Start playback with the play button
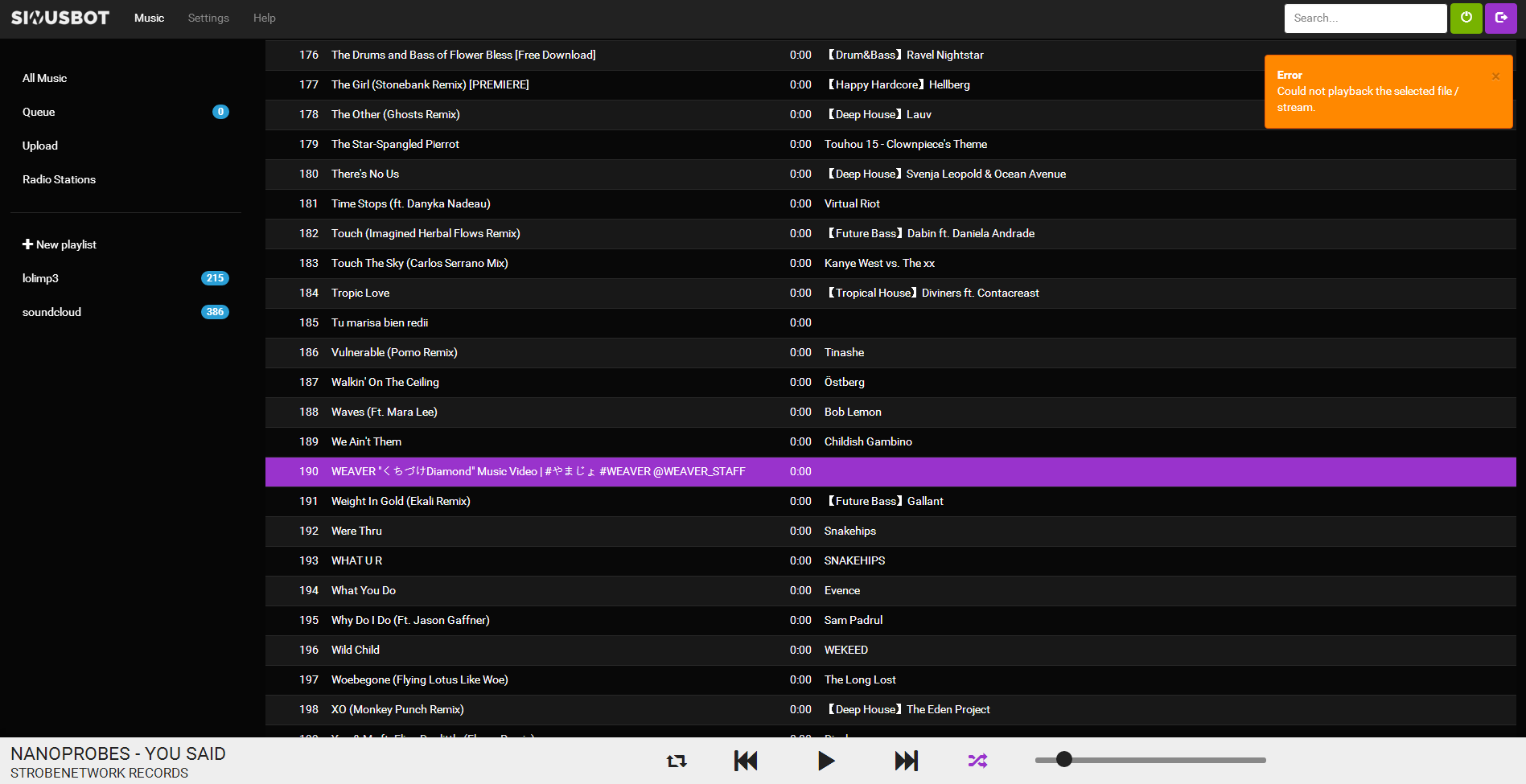The height and width of the screenshot is (784, 1526). pyautogui.click(x=826, y=761)
